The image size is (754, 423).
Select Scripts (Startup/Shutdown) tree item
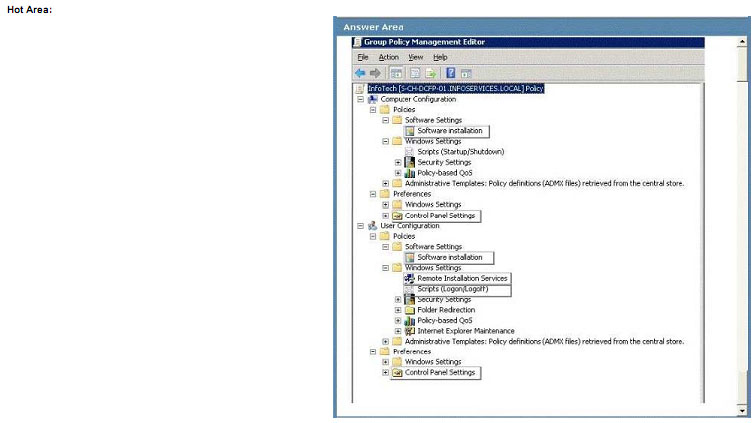(461, 152)
